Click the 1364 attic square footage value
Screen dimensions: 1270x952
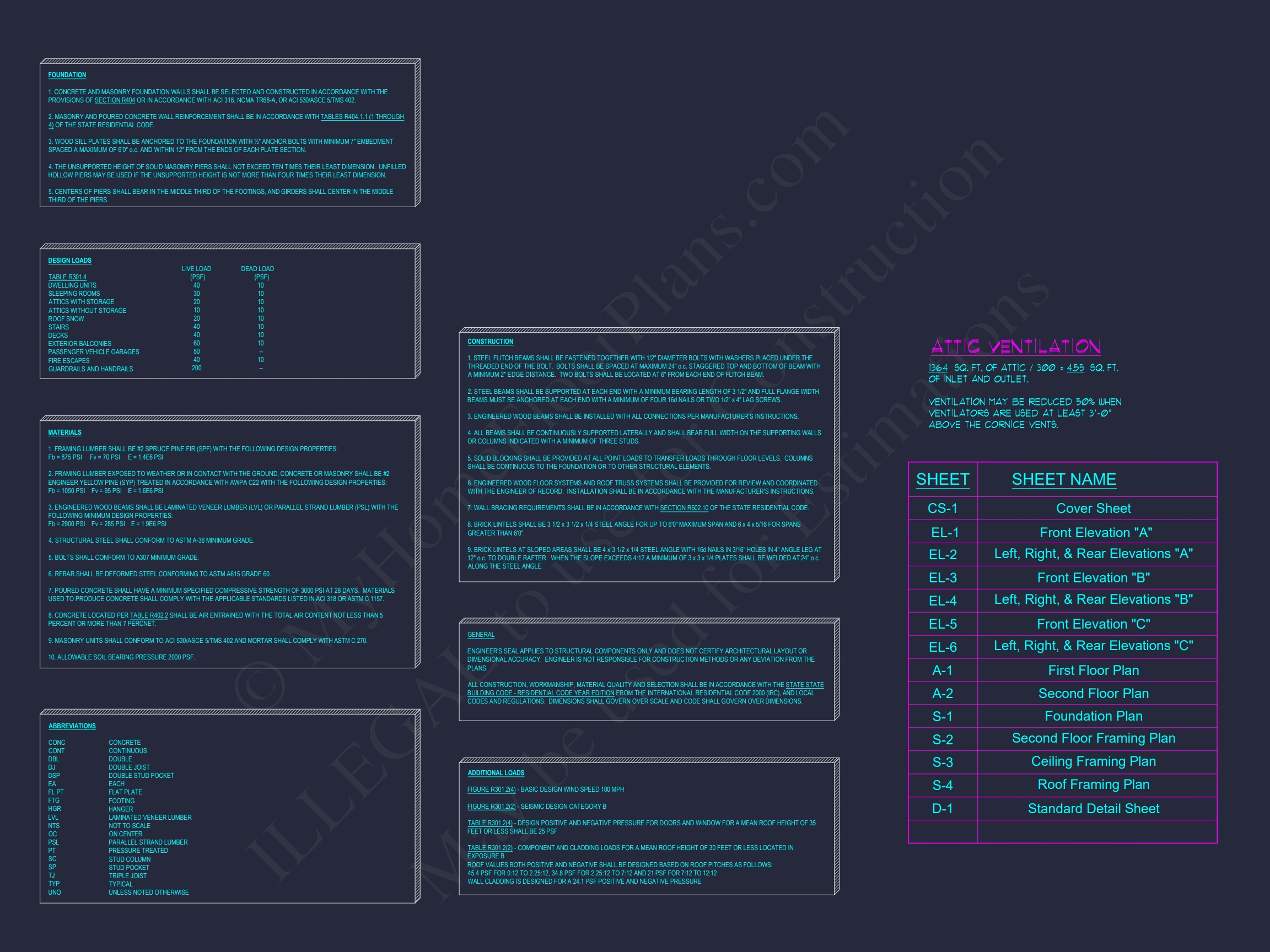(938, 368)
